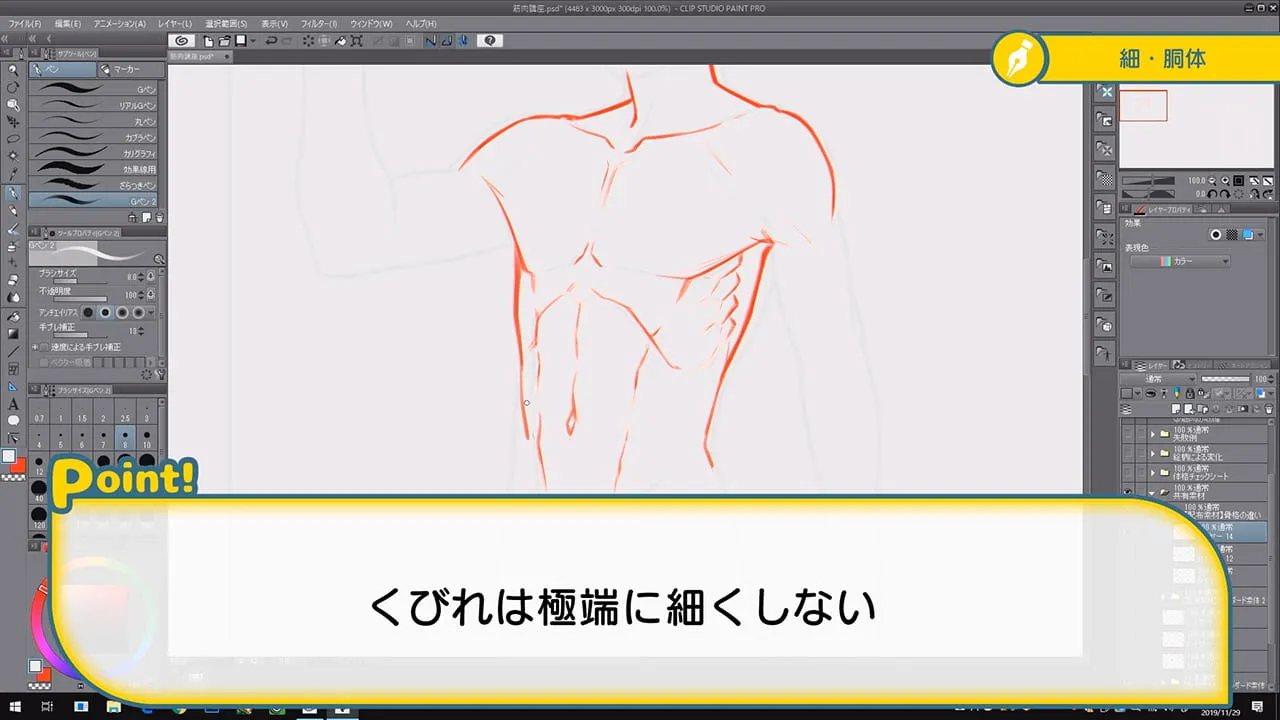The width and height of the screenshot is (1280, 720).
Task: Select brush size 2.5 in the brush size panel
Action: tap(124, 415)
